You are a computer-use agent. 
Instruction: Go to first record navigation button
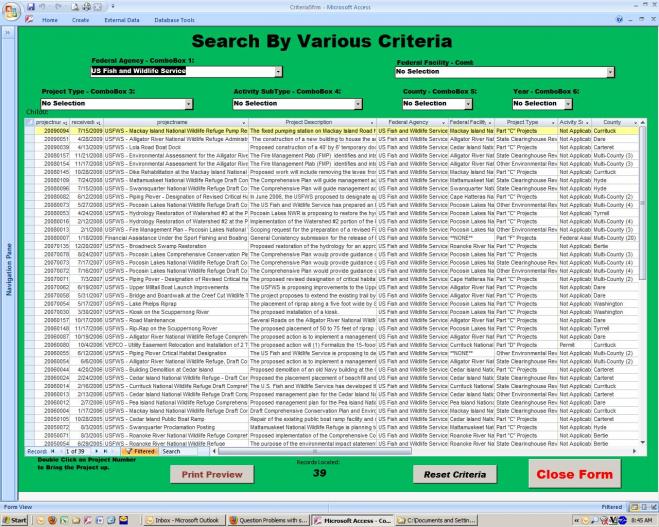tap(53, 451)
